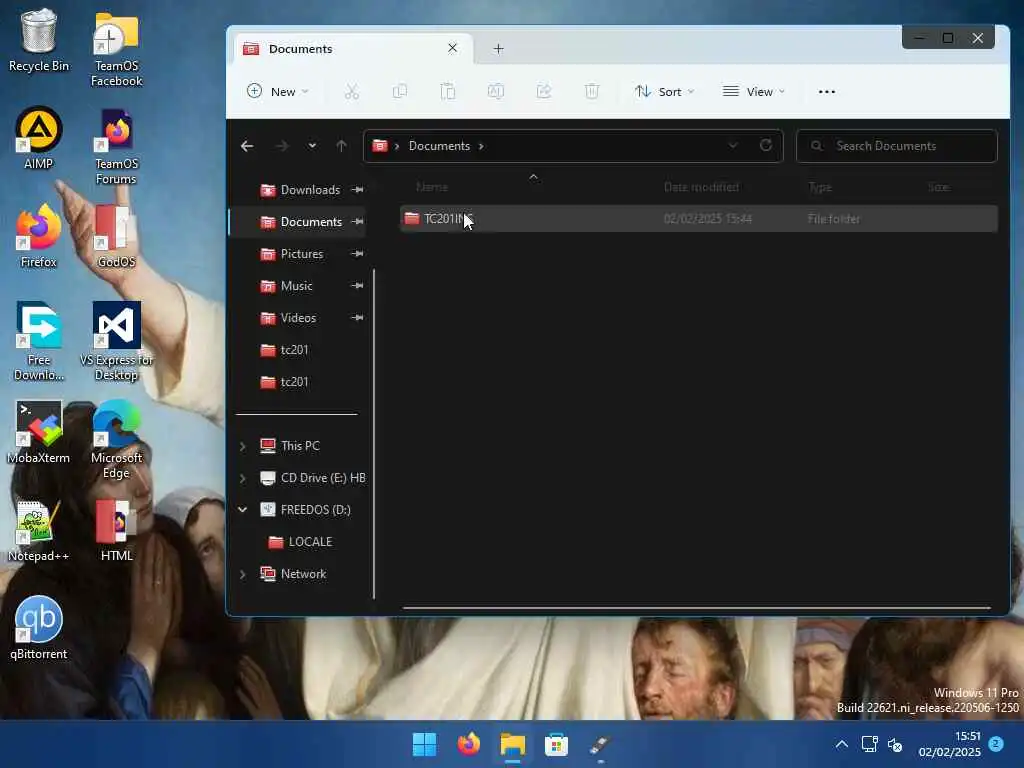Viewport: 1024px width, 768px height.
Task: Refresh the Documents folder view
Action: (x=766, y=145)
